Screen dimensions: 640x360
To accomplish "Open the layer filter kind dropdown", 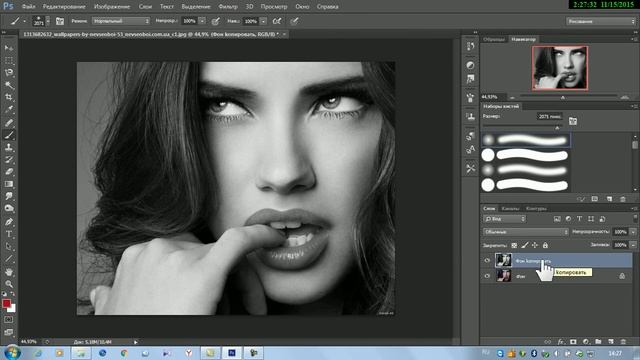I will [x=504, y=219].
